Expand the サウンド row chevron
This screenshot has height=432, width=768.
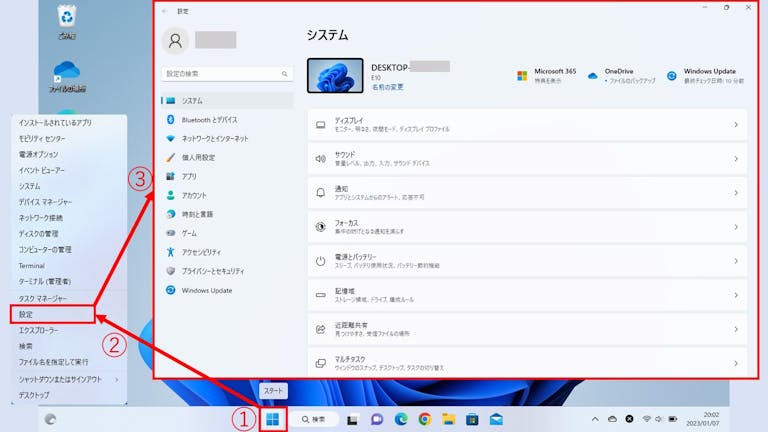[x=736, y=159]
